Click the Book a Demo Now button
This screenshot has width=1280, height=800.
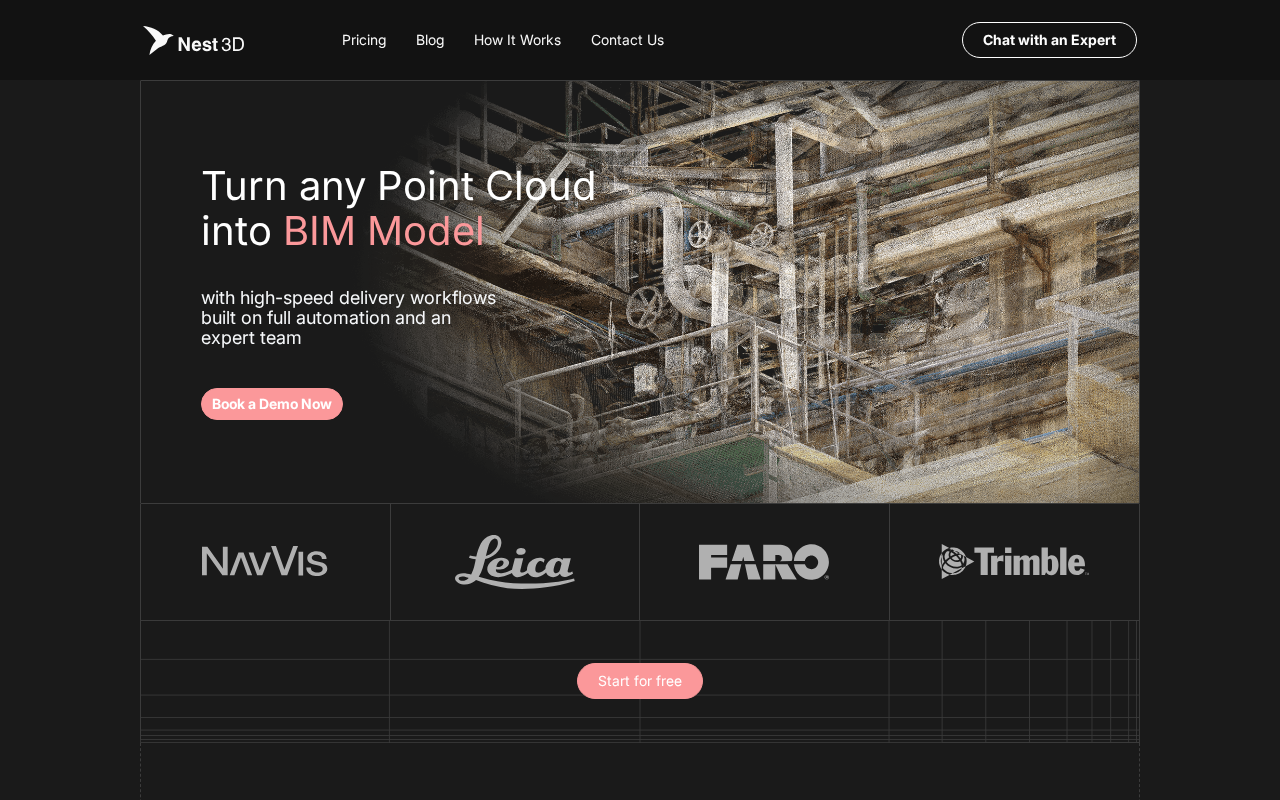pos(272,404)
